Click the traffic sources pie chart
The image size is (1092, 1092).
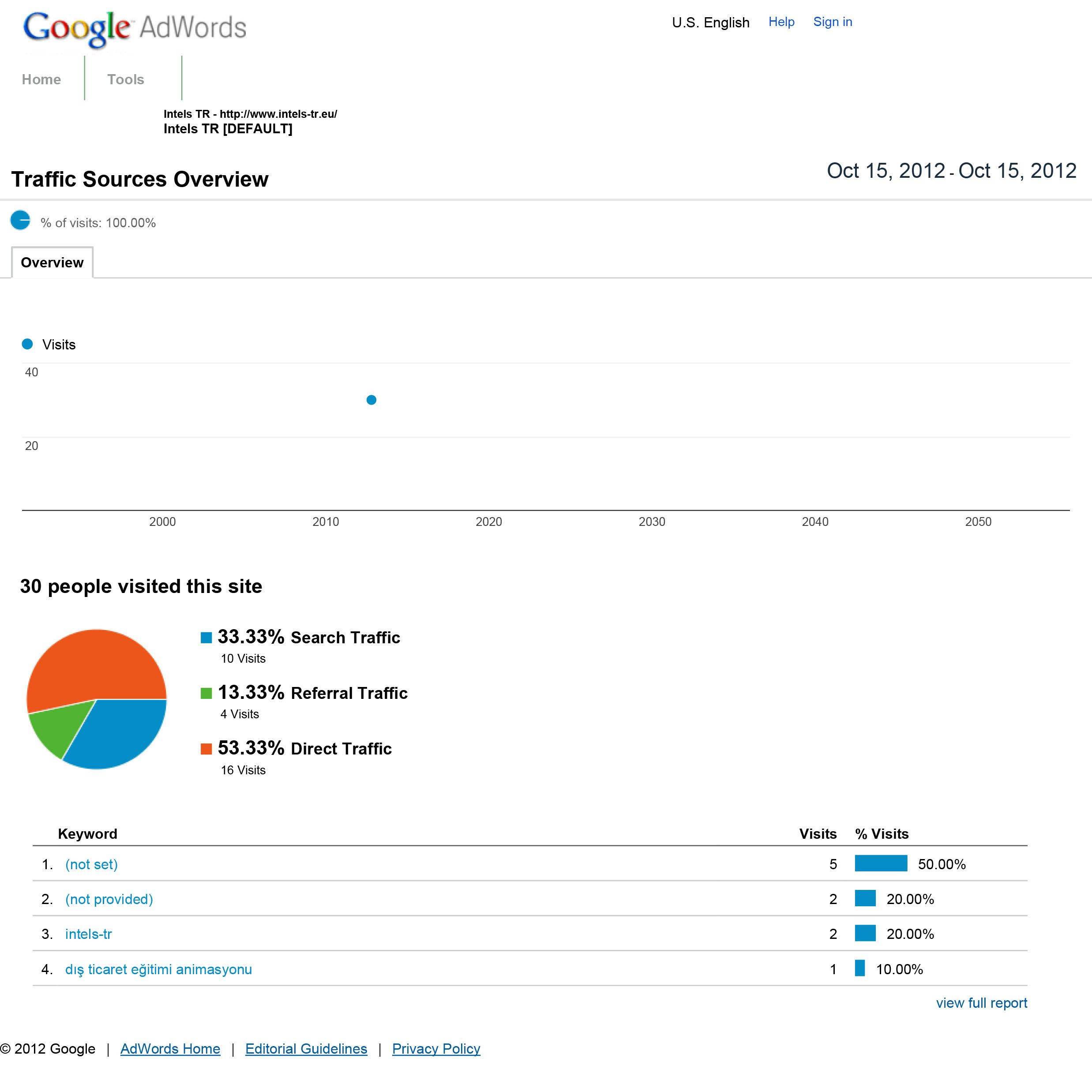[x=97, y=699]
